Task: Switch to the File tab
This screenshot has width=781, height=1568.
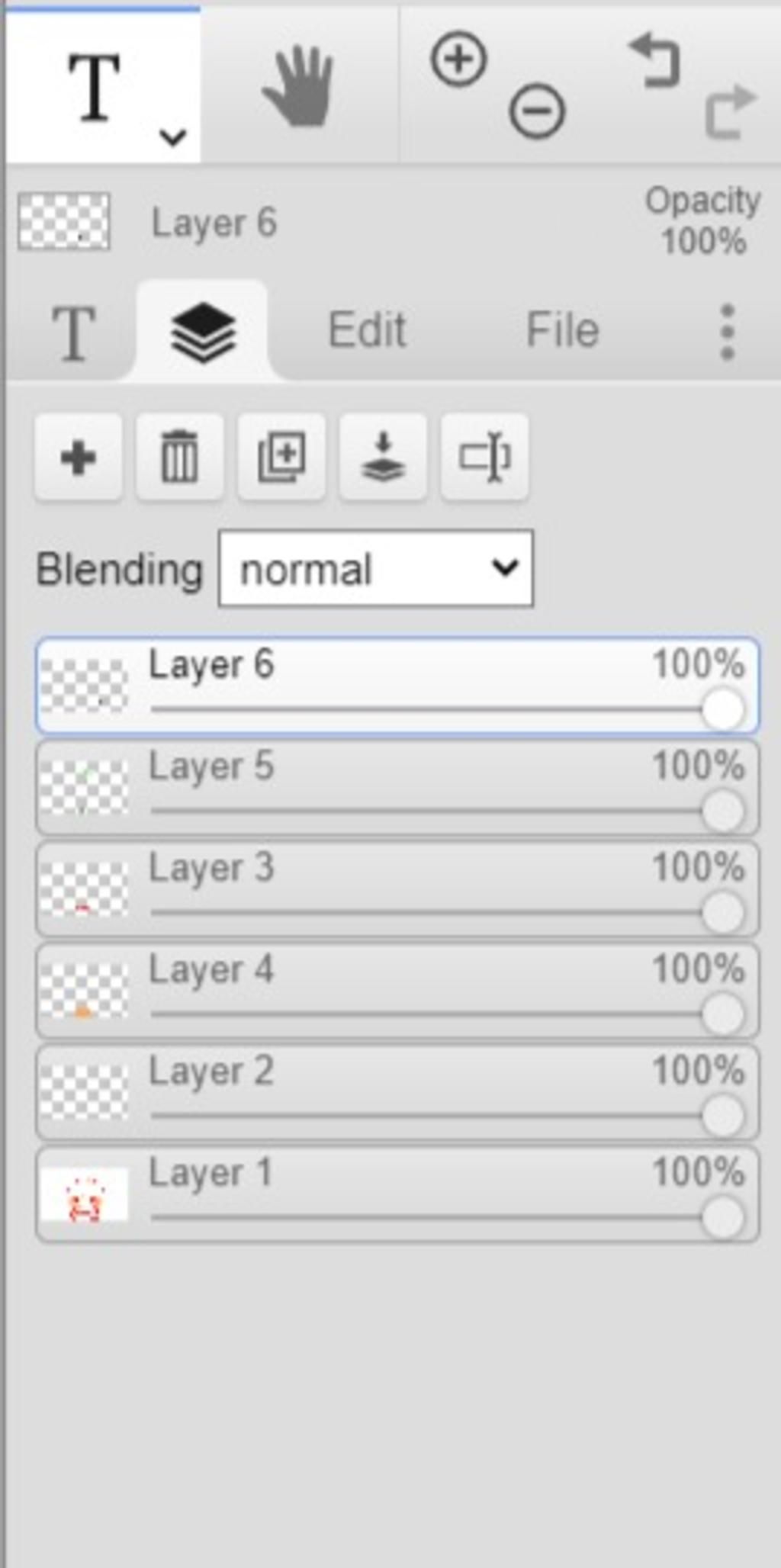Action: click(563, 330)
